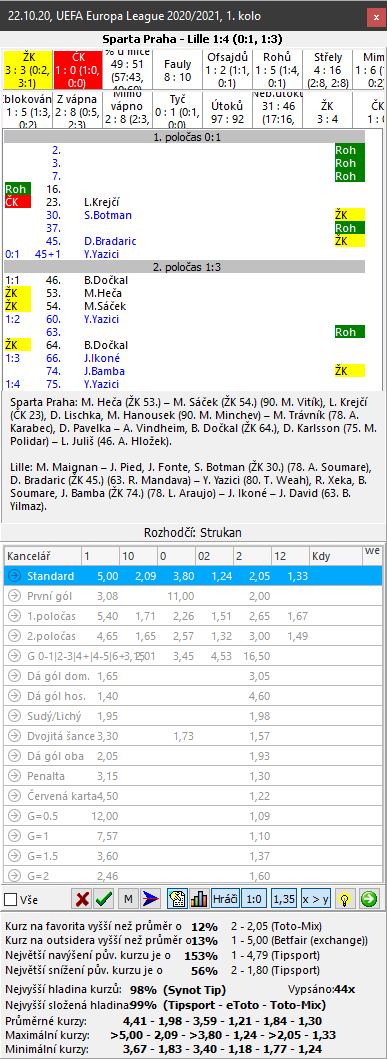387x1059 pixels.
Task: Click Penalta odds value 3,15
Action: (x=108, y=776)
